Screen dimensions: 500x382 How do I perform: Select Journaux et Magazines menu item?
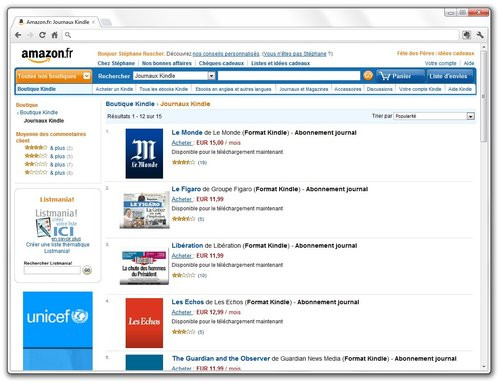304,89
